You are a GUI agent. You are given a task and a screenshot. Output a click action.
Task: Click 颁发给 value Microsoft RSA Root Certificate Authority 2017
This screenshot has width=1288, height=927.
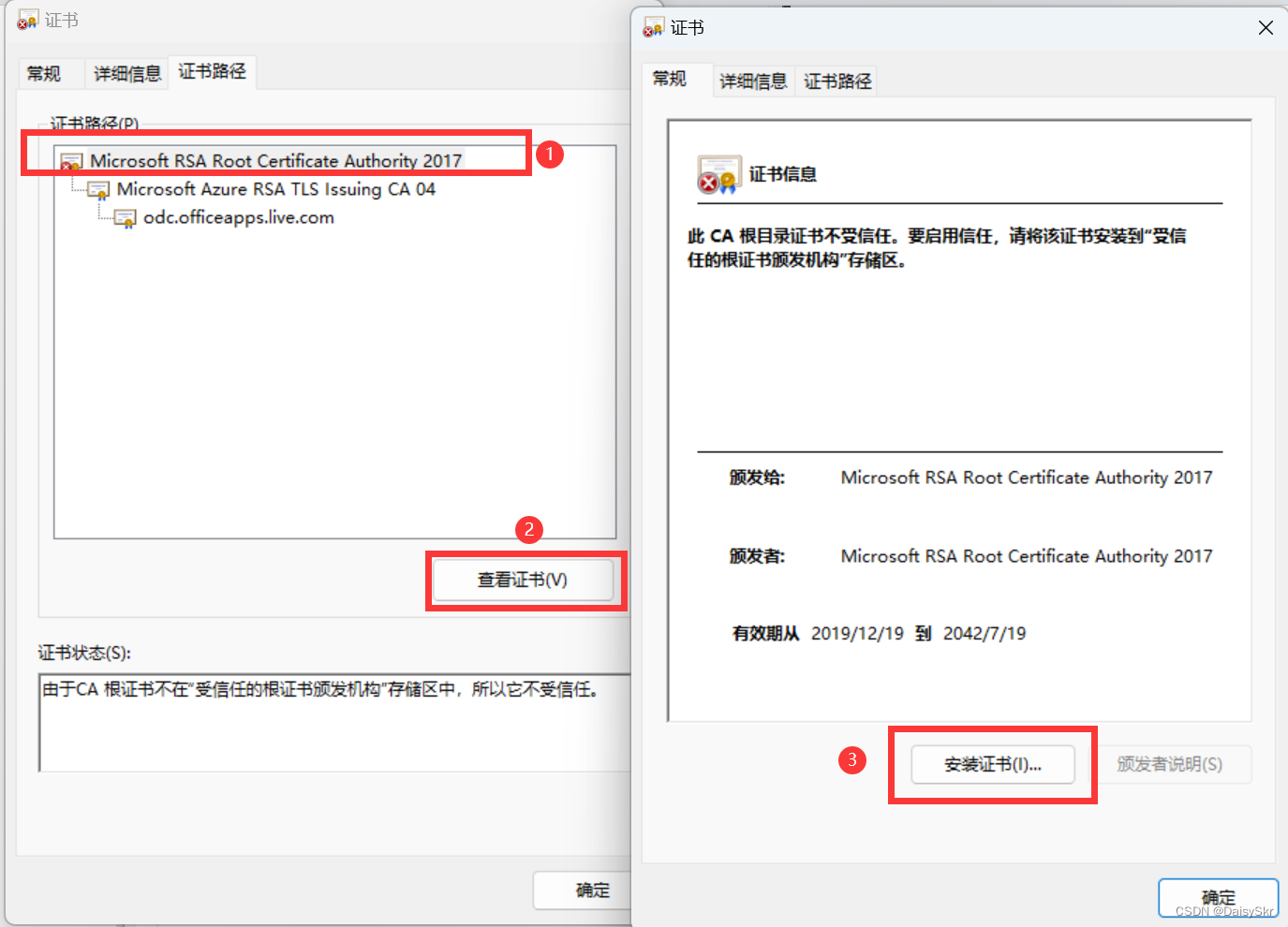[x=1027, y=478]
